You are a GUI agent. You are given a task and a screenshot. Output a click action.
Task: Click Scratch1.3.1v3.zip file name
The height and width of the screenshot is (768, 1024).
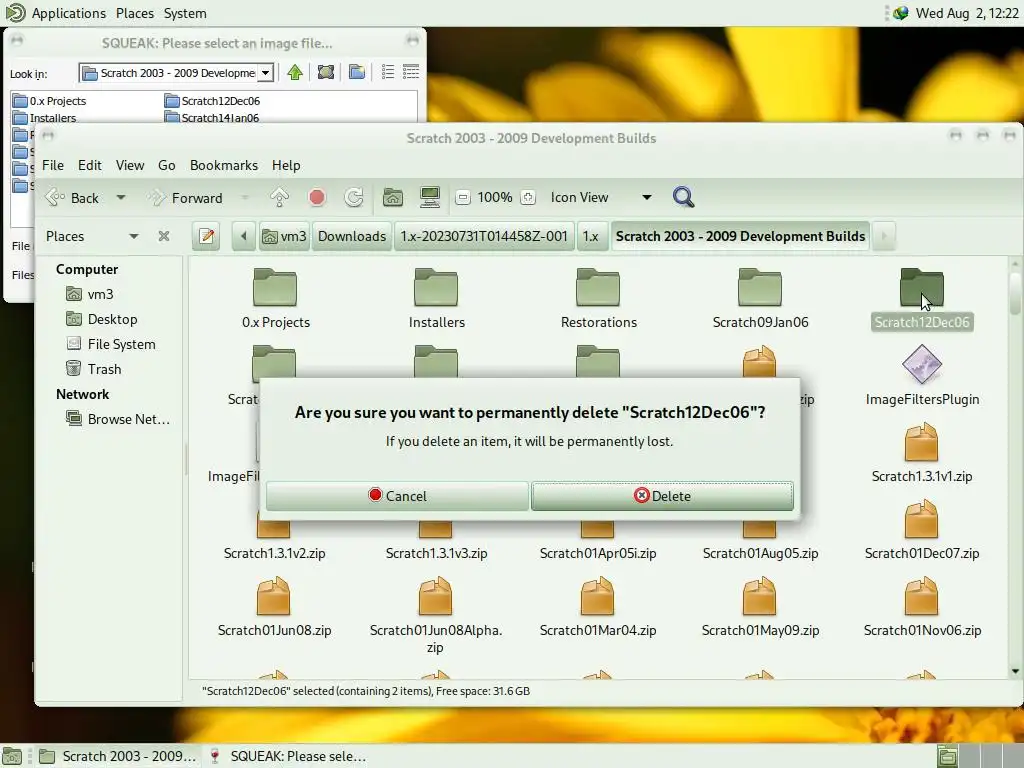436,553
